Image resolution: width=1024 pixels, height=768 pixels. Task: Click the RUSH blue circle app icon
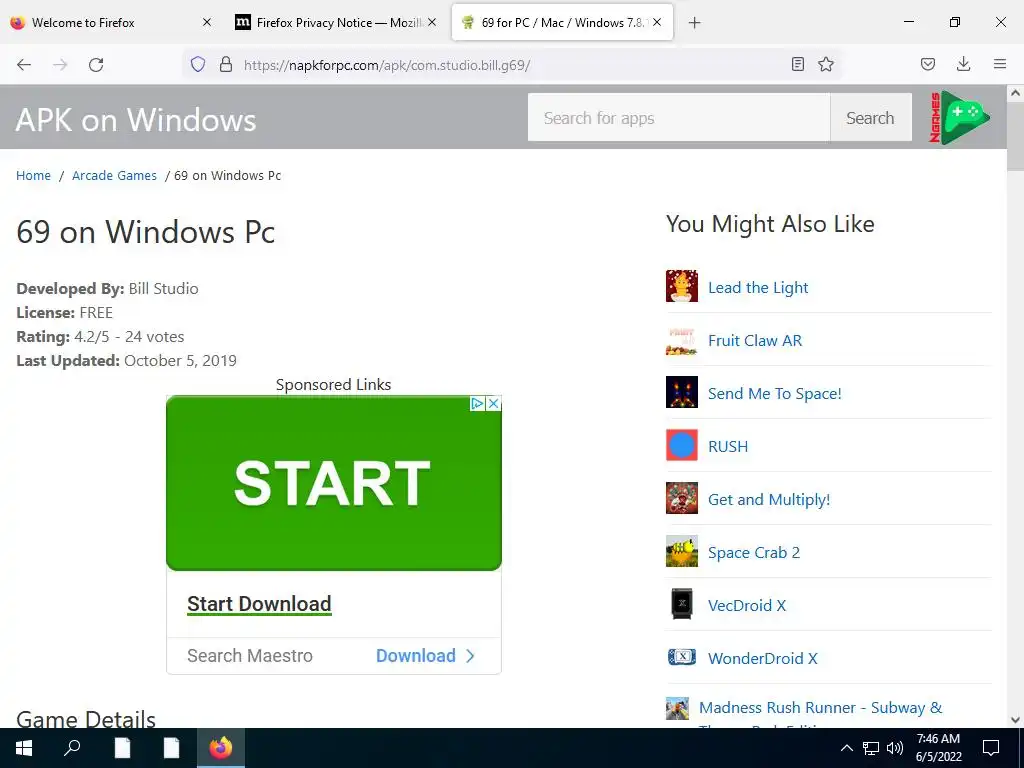(682, 445)
